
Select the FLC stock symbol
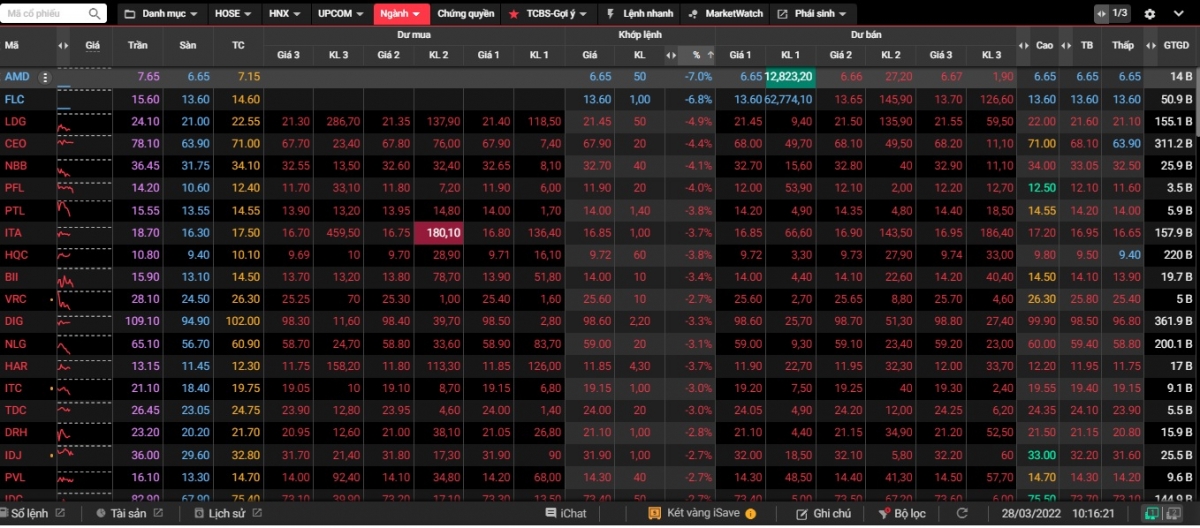coord(15,99)
